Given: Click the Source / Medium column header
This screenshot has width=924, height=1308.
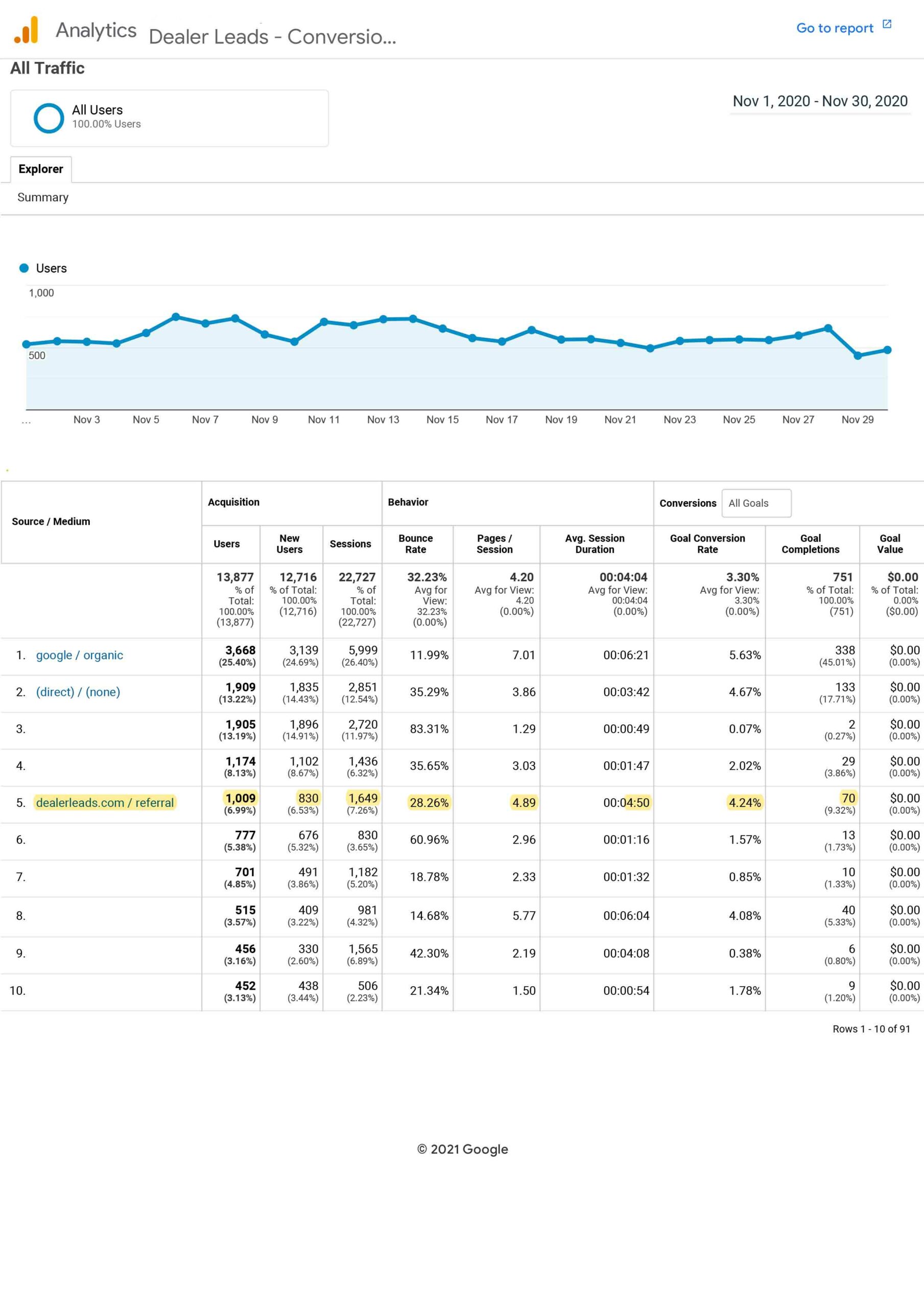Looking at the screenshot, I should tap(51, 521).
